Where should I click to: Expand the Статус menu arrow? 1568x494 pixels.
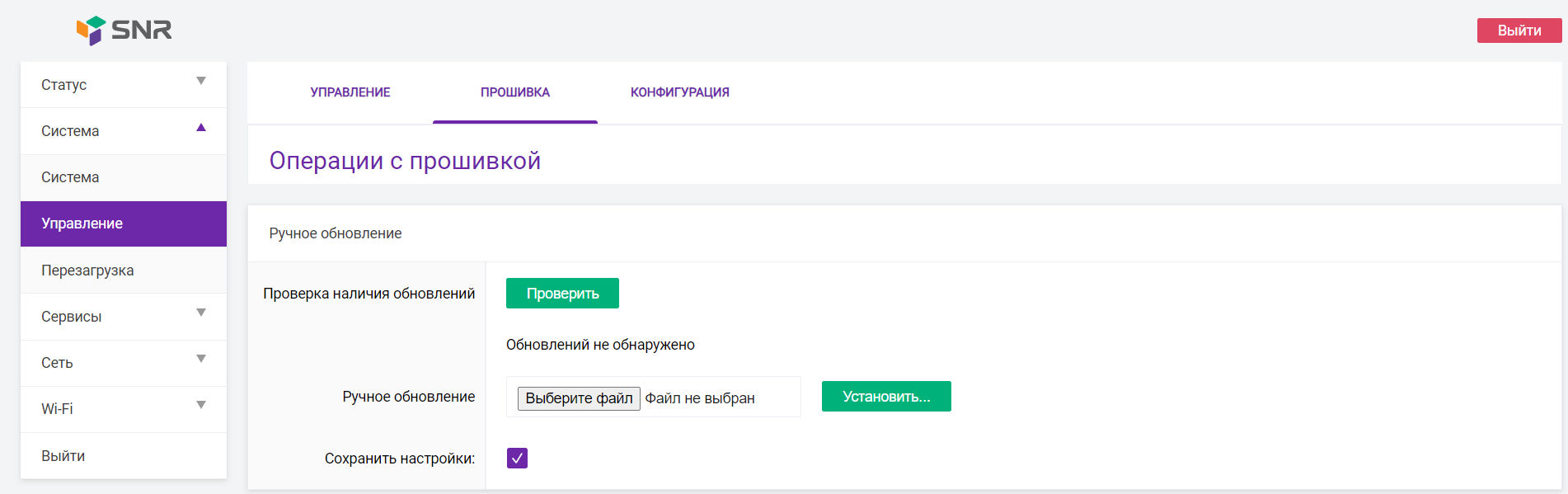[200, 81]
